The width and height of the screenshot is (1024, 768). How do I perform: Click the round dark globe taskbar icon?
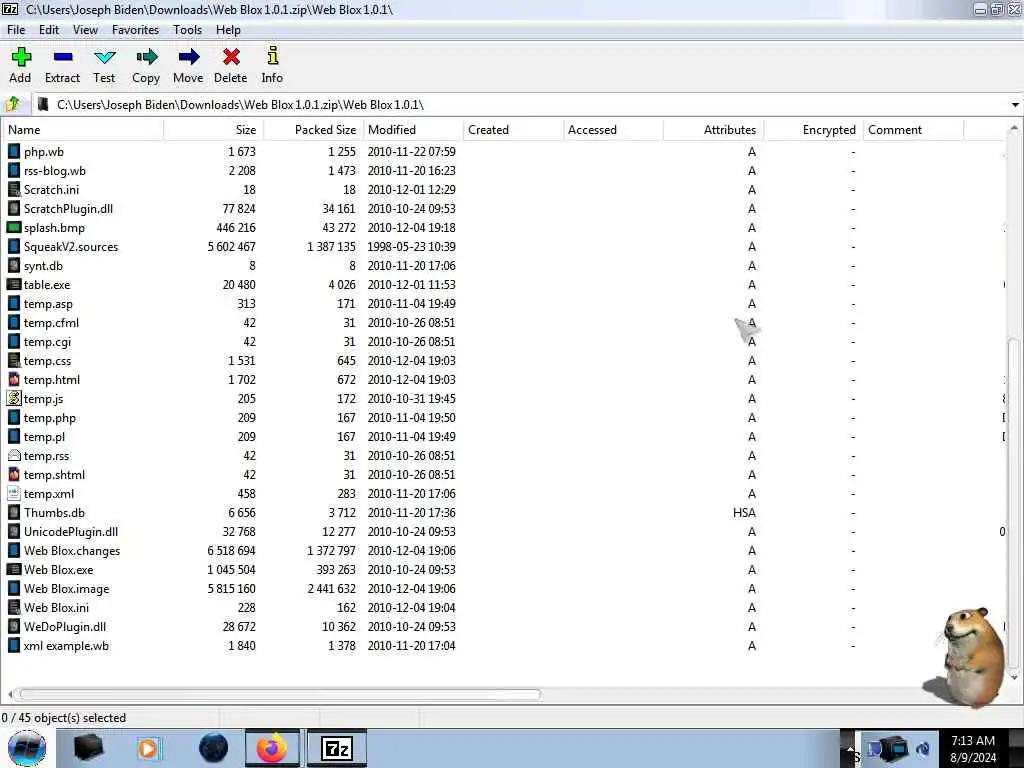(x=214, y=748)
